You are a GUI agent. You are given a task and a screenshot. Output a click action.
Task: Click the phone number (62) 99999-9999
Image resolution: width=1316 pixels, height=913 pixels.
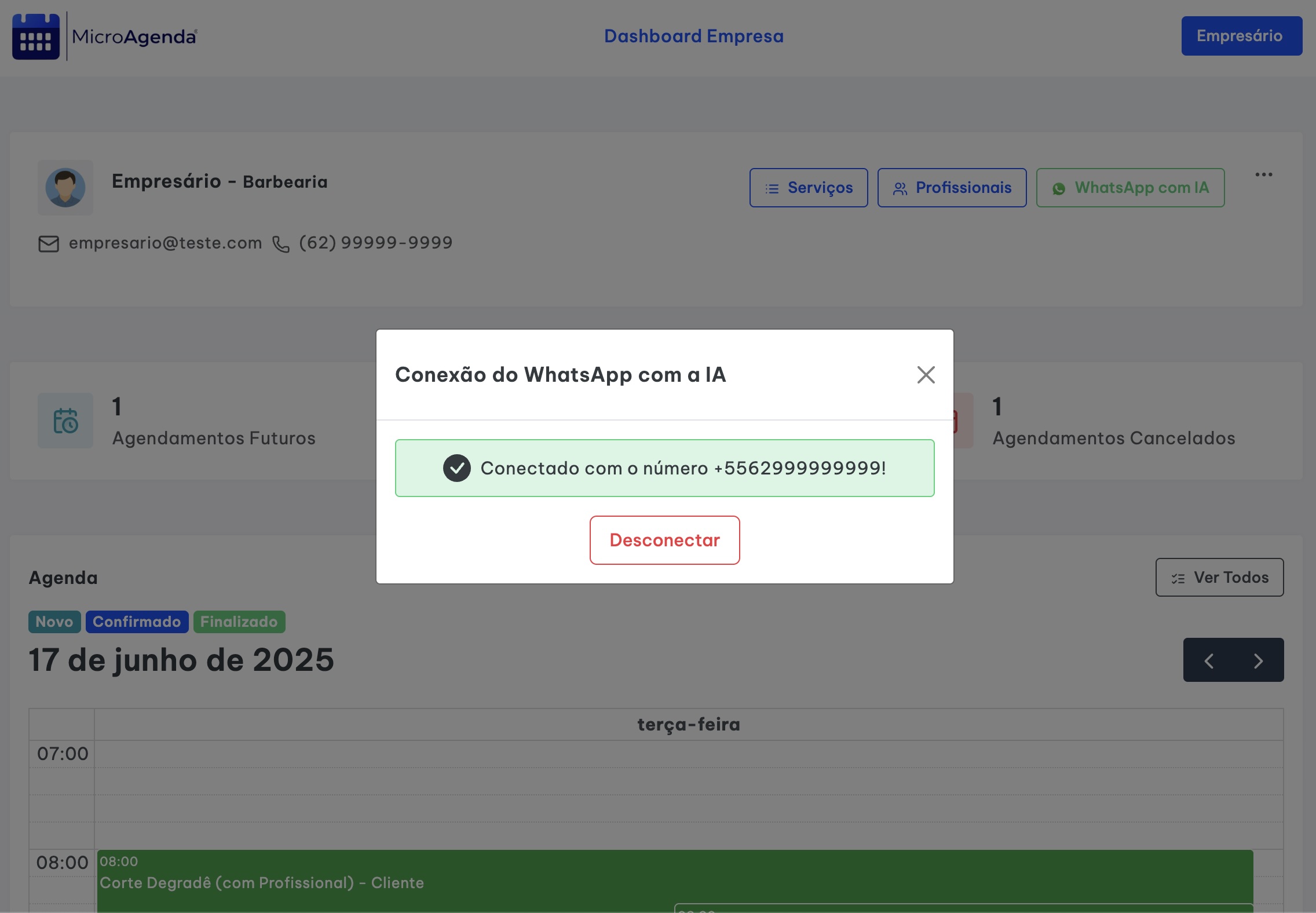coord(375,243)
